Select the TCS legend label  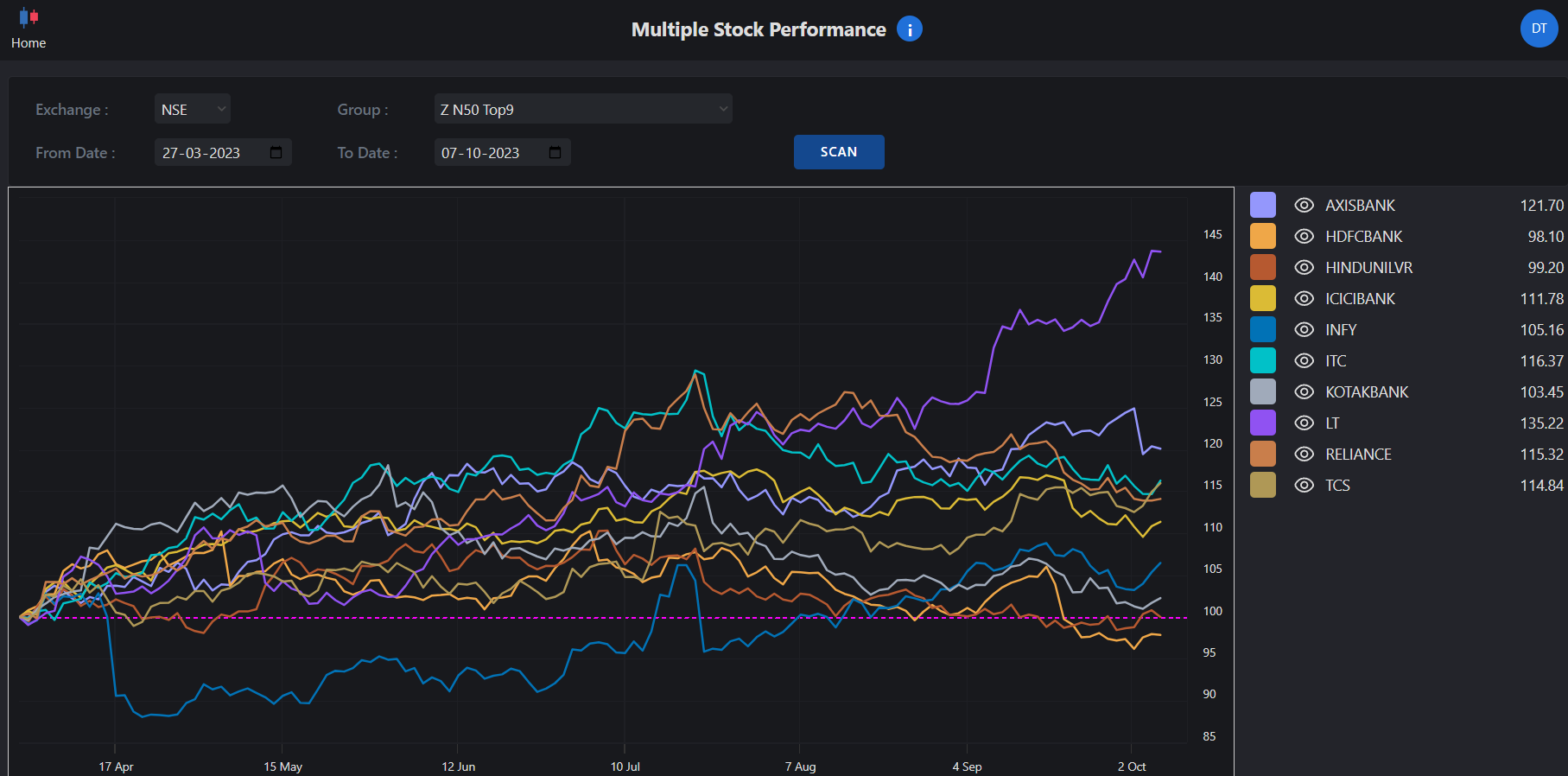coord(1337,486)
